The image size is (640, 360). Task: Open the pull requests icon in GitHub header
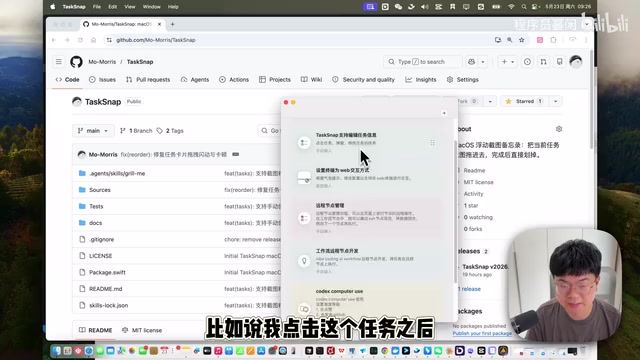[x=543, y=62]
